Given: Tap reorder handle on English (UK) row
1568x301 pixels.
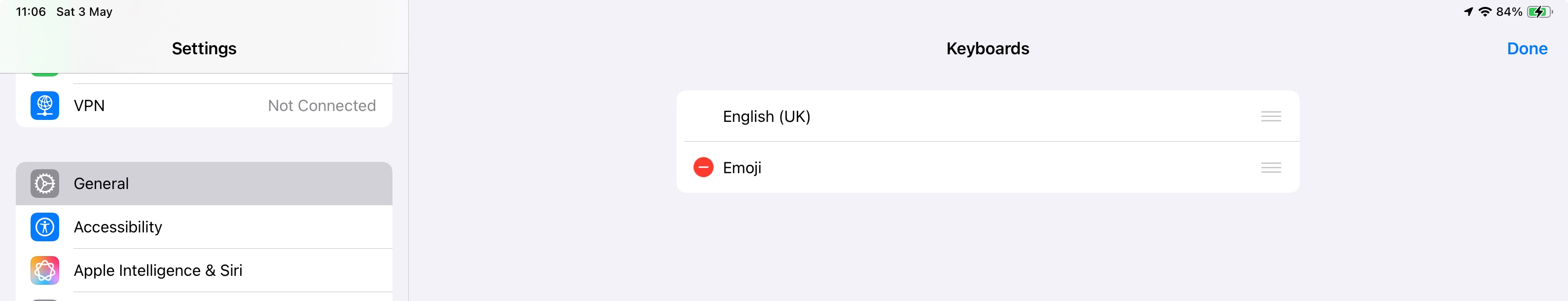Looking at the screenshot, I should coord(1270,116).
